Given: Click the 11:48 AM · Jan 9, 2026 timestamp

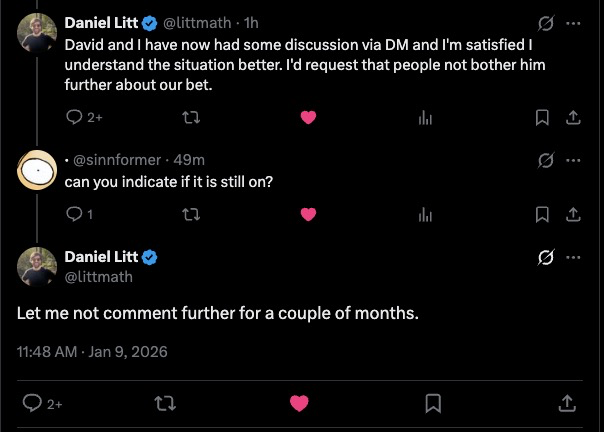Looking at the screenshot, I should [92, 351].
